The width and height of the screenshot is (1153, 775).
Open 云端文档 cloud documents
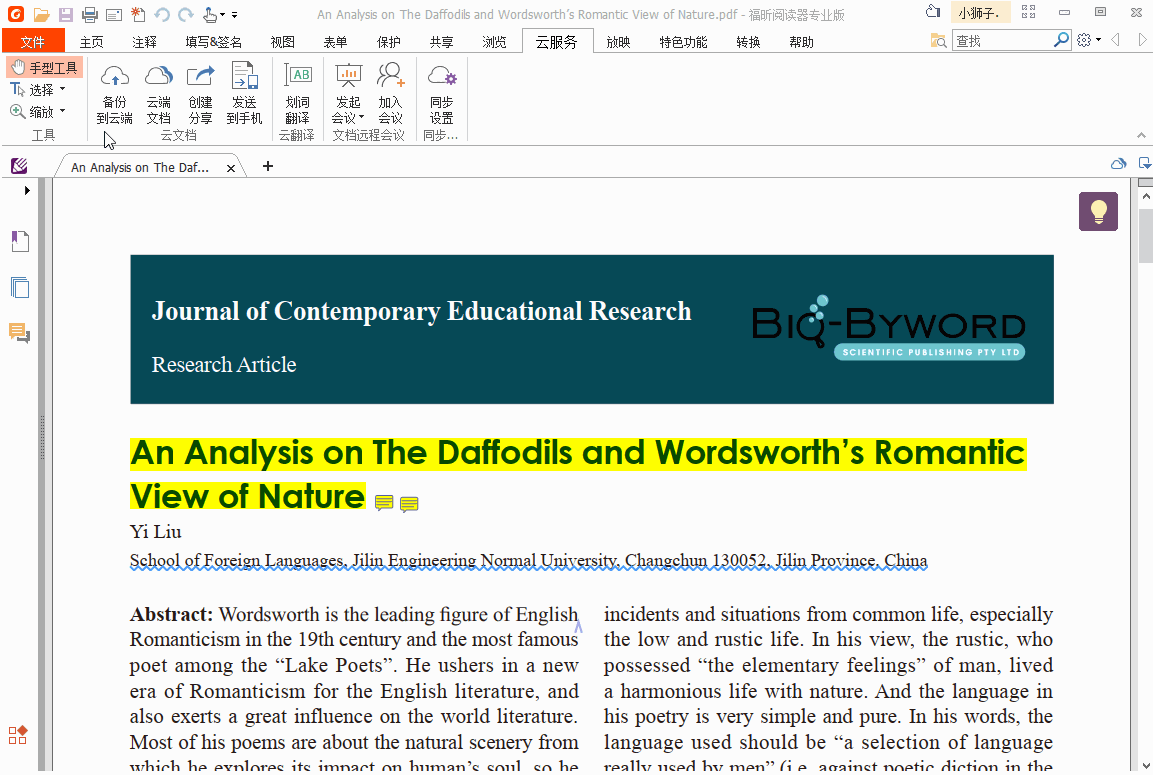(x=158, y=95)
